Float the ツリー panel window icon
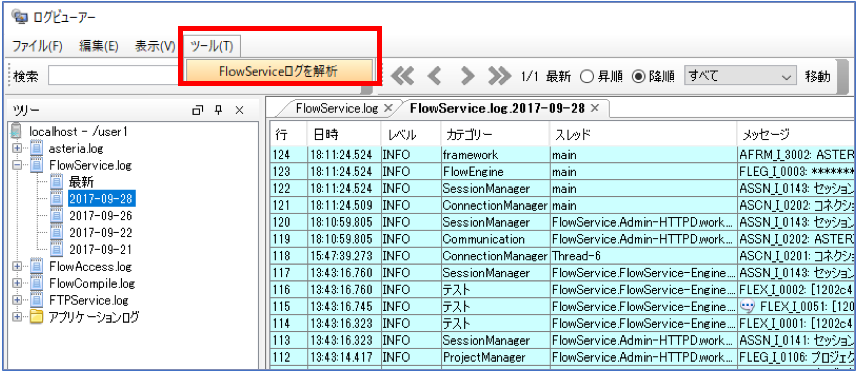 [x=198, y=110]
